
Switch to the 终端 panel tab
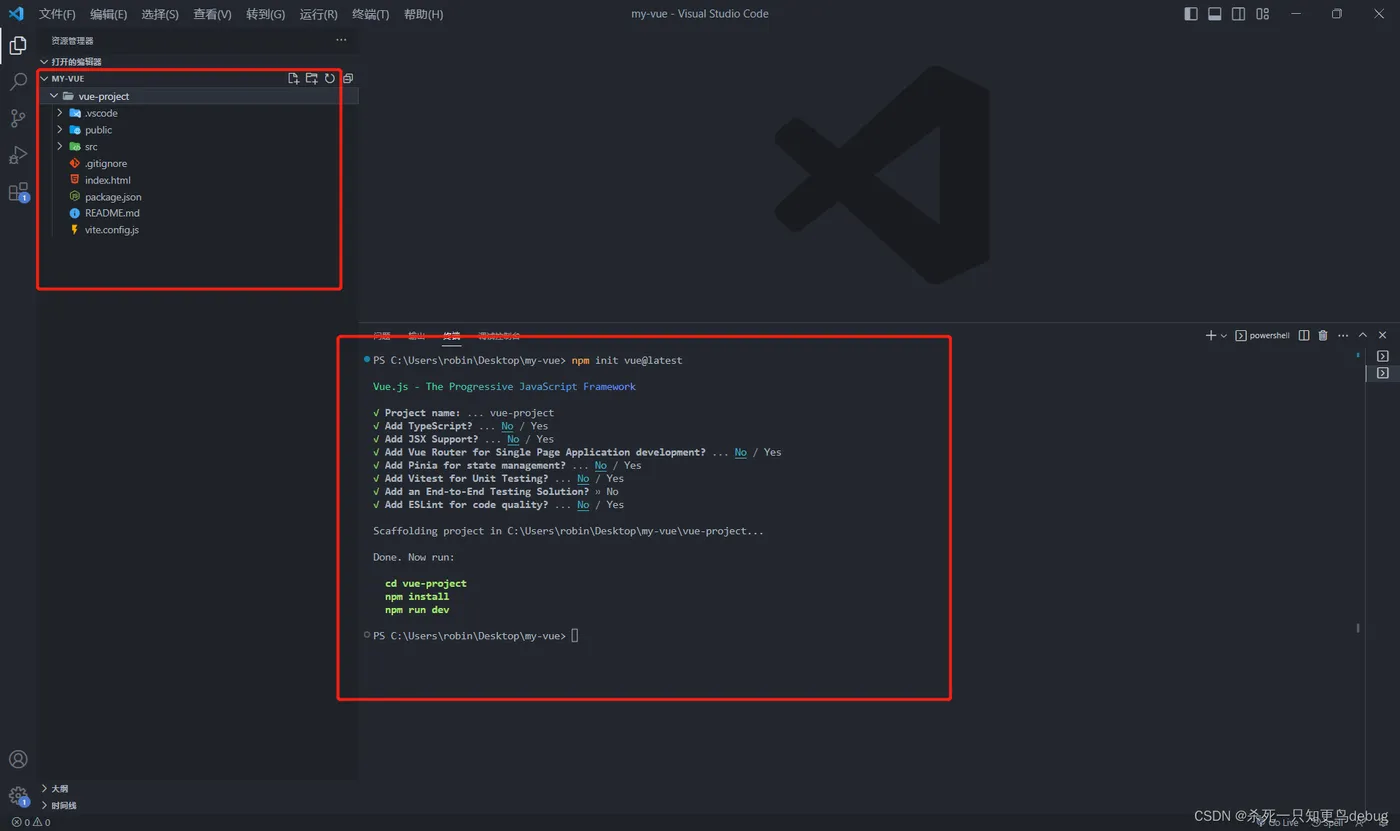point(452,336)
